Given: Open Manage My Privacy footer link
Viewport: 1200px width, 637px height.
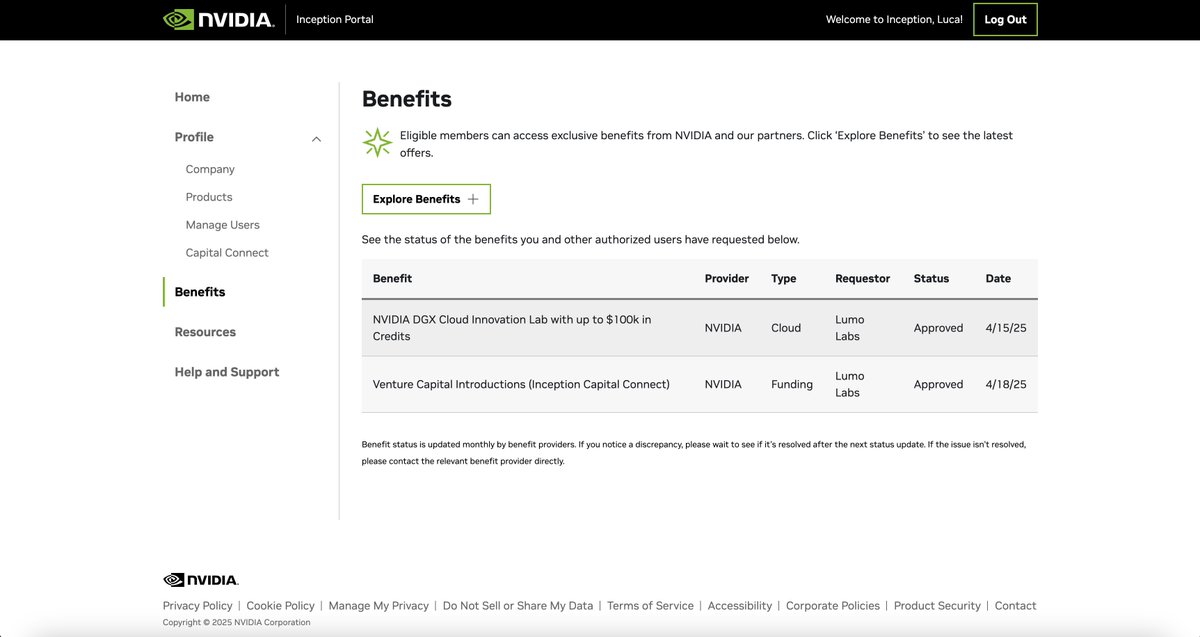Looking at the screenshot, I should [379, 606].
